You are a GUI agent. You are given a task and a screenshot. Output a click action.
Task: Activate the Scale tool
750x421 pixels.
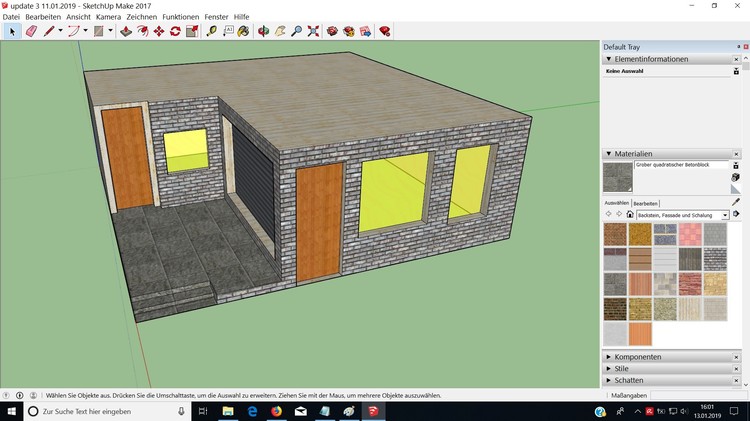click(x=192, y=32)
